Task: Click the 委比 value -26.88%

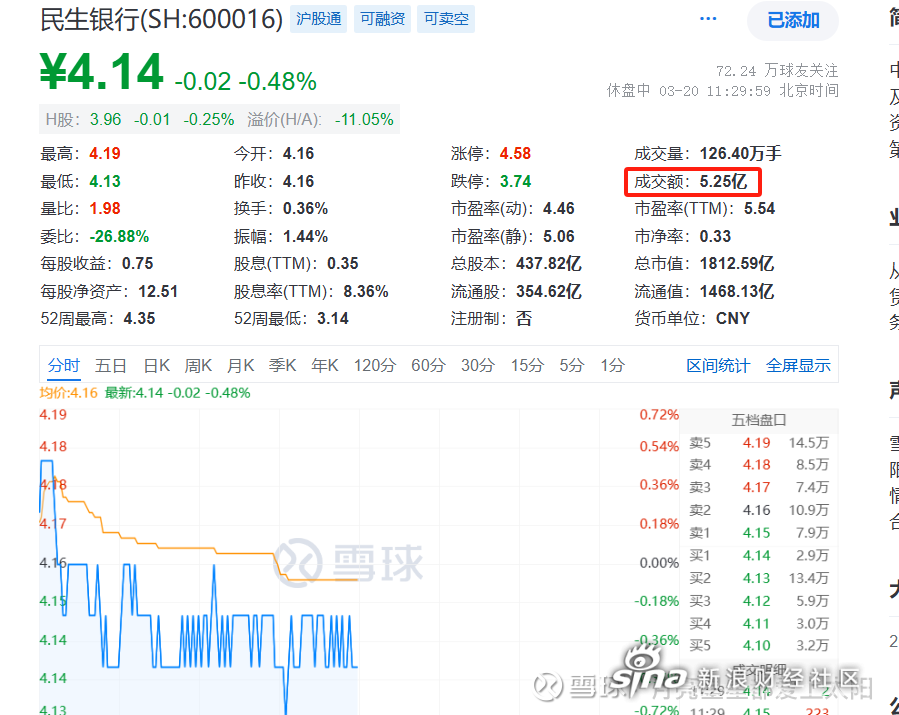Action: click(119, 236)
